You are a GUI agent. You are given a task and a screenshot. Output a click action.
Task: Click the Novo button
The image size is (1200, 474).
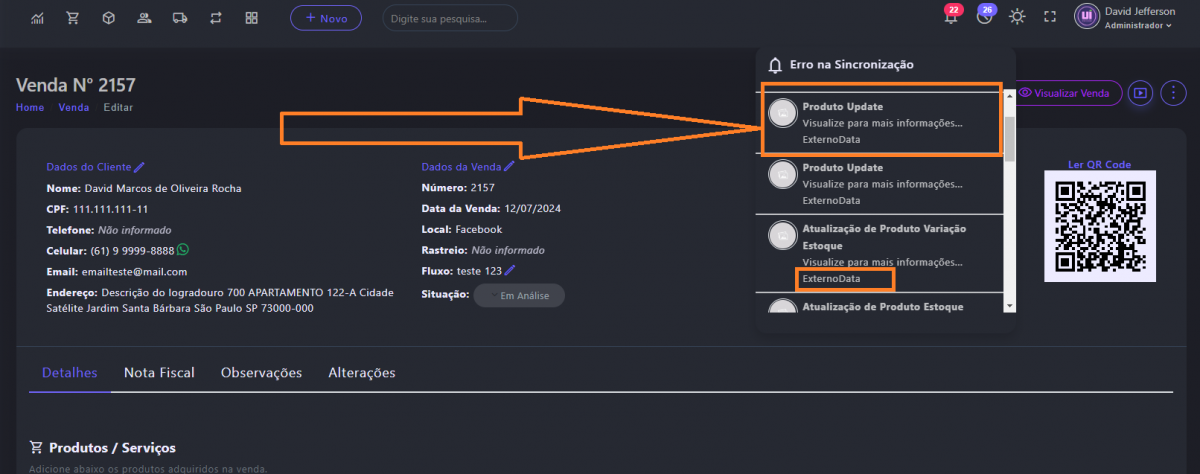326,18
